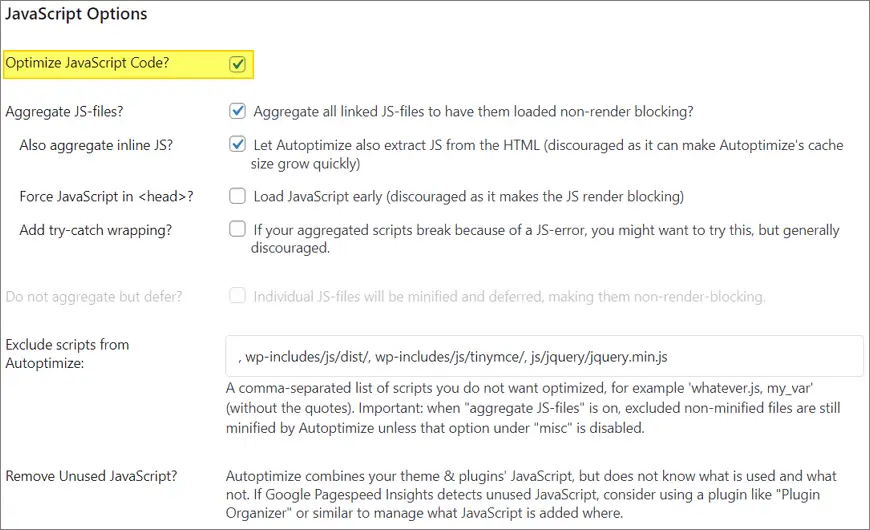Select the Aggregate JS-files? label text

(x=71, y=111)
